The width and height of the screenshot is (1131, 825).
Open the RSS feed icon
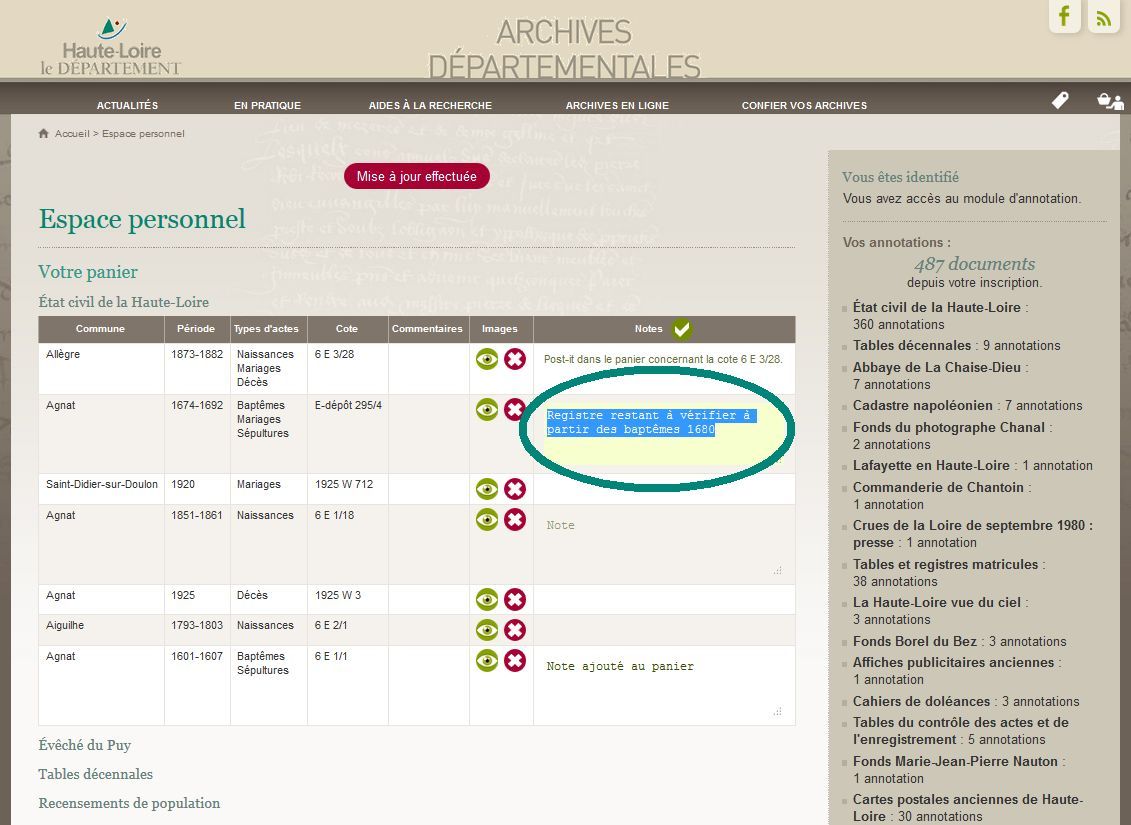pyautogui.click(x=1103, y=17)
